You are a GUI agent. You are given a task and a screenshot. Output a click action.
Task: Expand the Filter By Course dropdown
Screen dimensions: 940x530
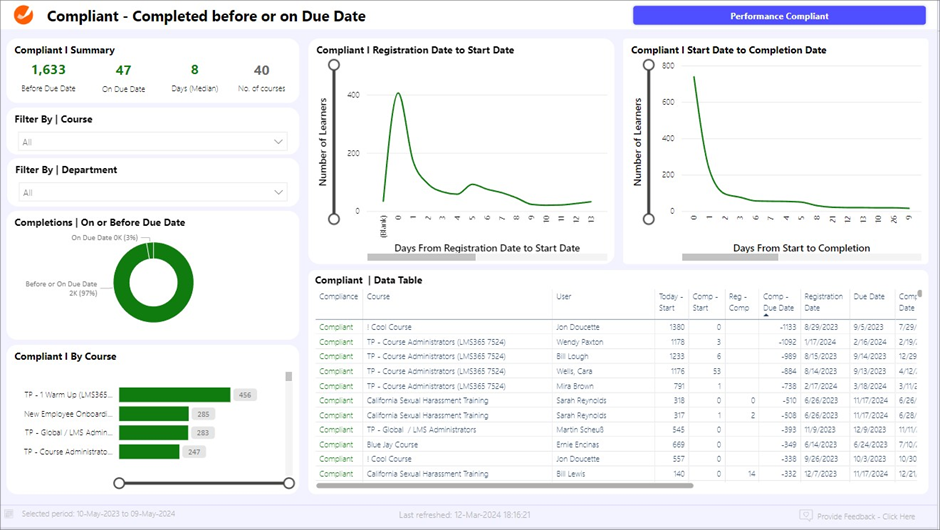(279, 142)
